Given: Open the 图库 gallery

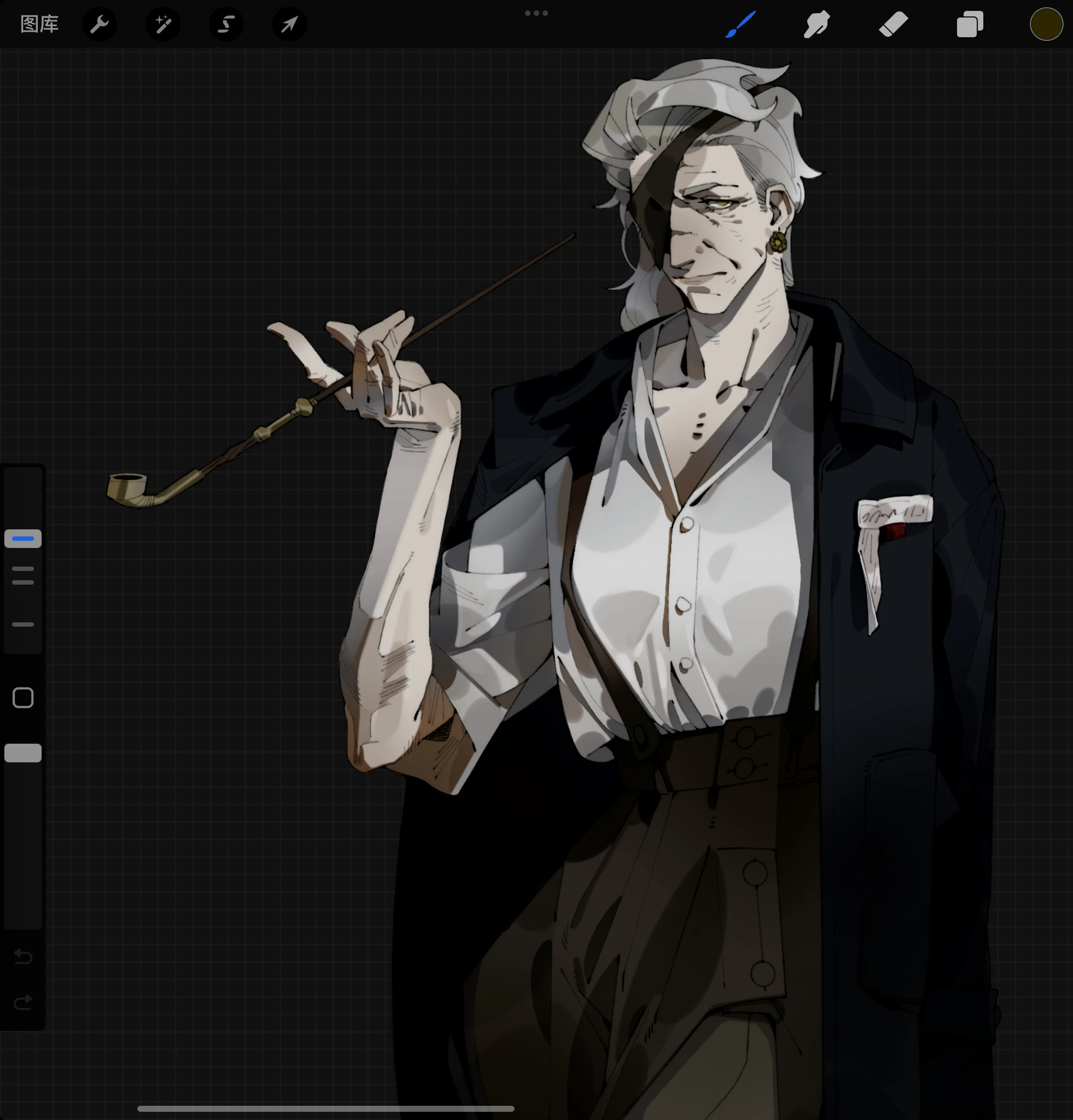Looking at the screenshot, I should tap(39, 25).
